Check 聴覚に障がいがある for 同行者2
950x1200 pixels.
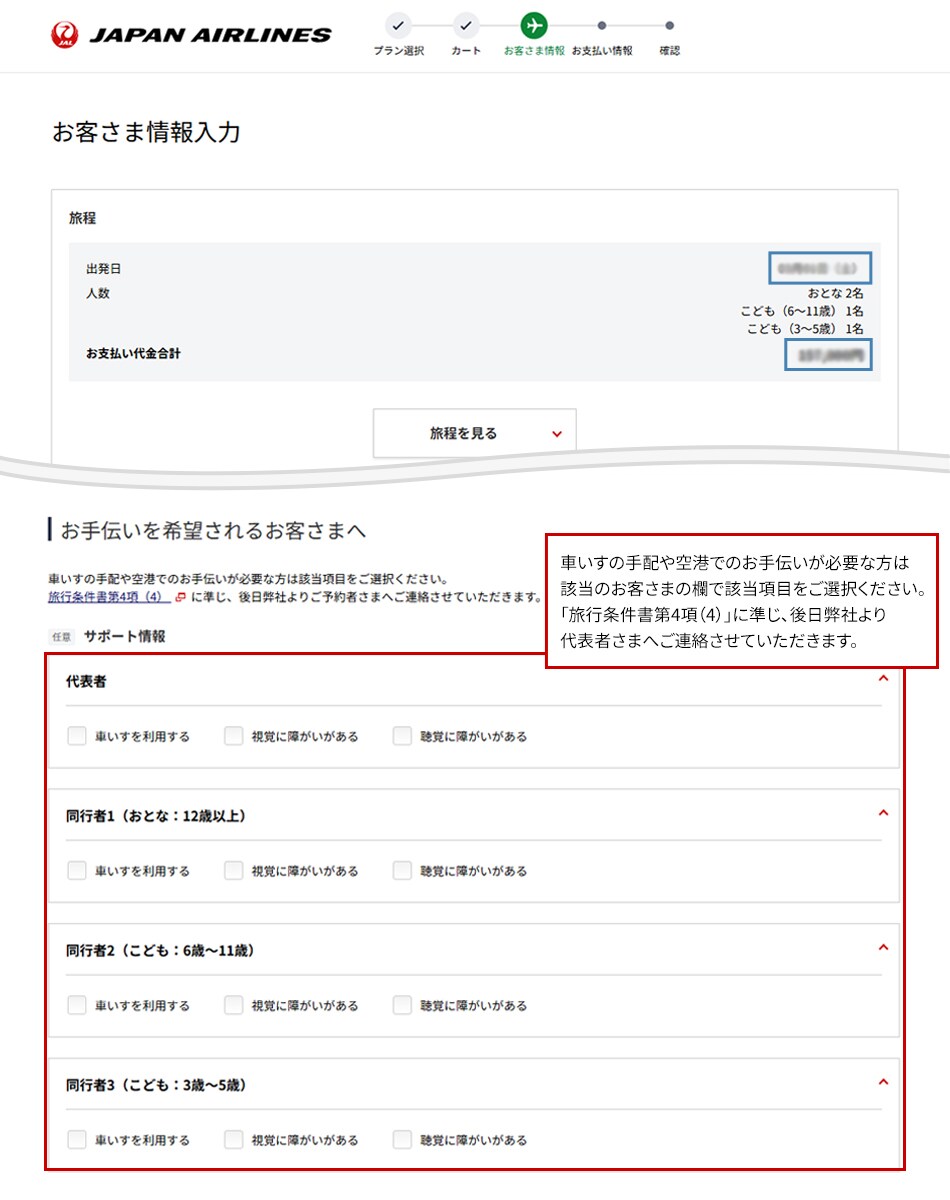pyautogui.click(x=402, y=1005)
